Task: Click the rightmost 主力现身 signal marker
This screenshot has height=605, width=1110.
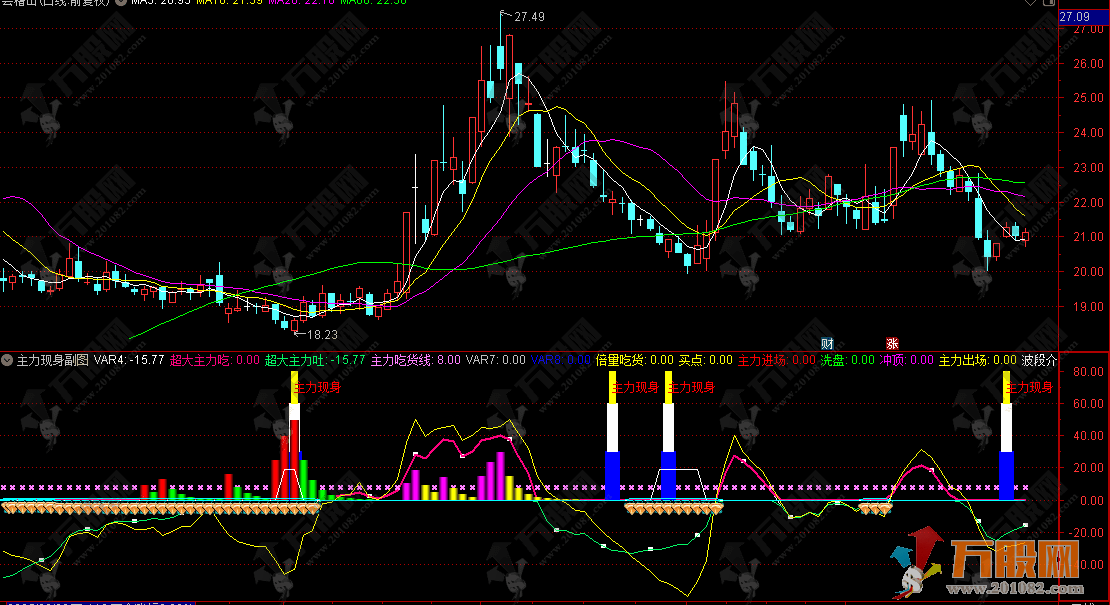Action: point(1029,387)
